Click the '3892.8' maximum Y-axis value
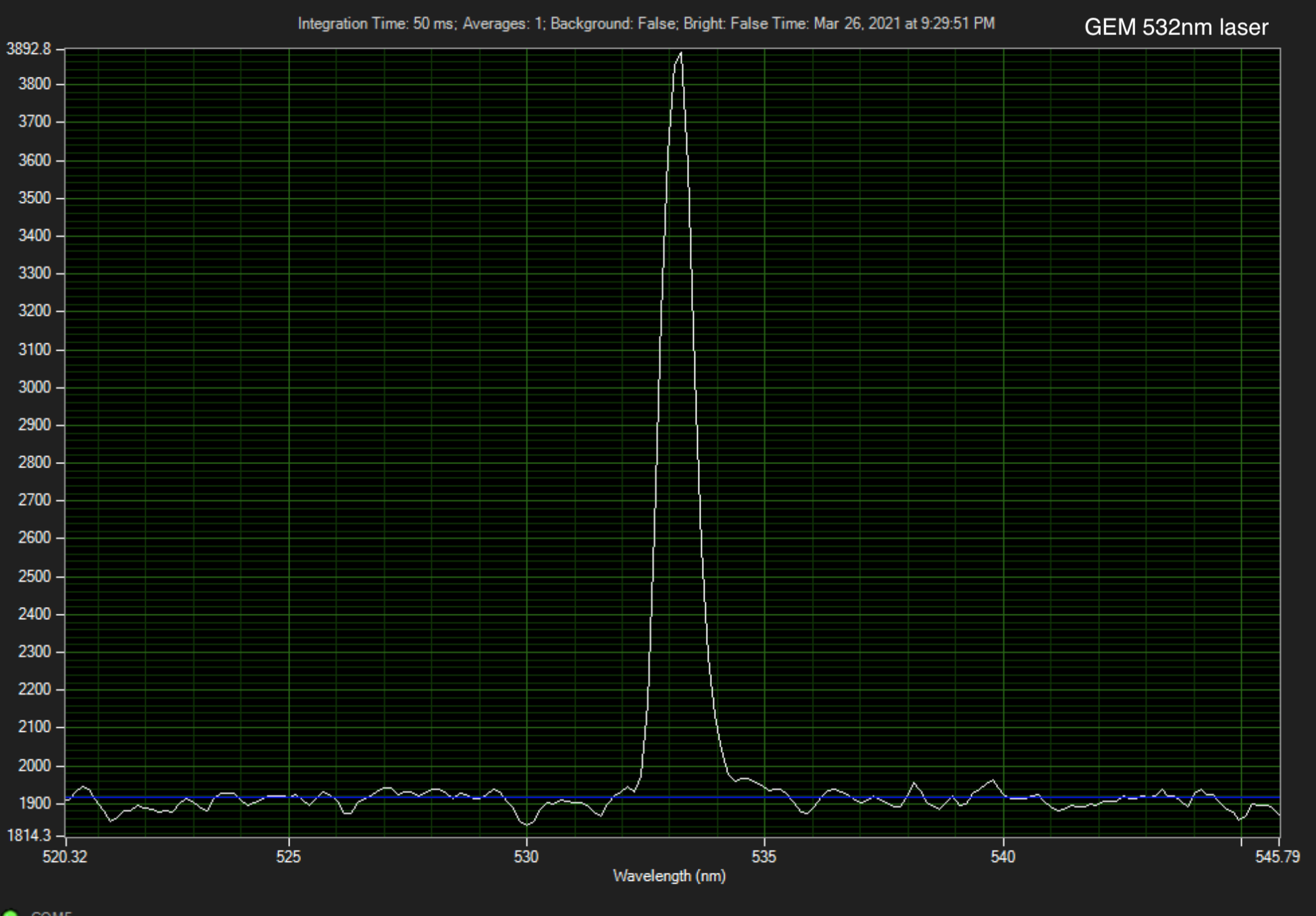The image size is (1316, 916). 28,49
